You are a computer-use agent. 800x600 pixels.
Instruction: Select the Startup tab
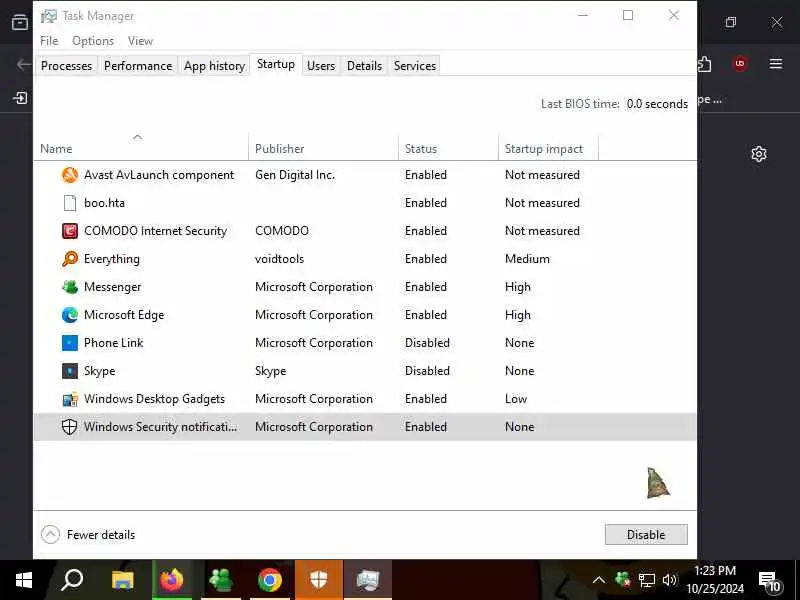pos(276,64)
